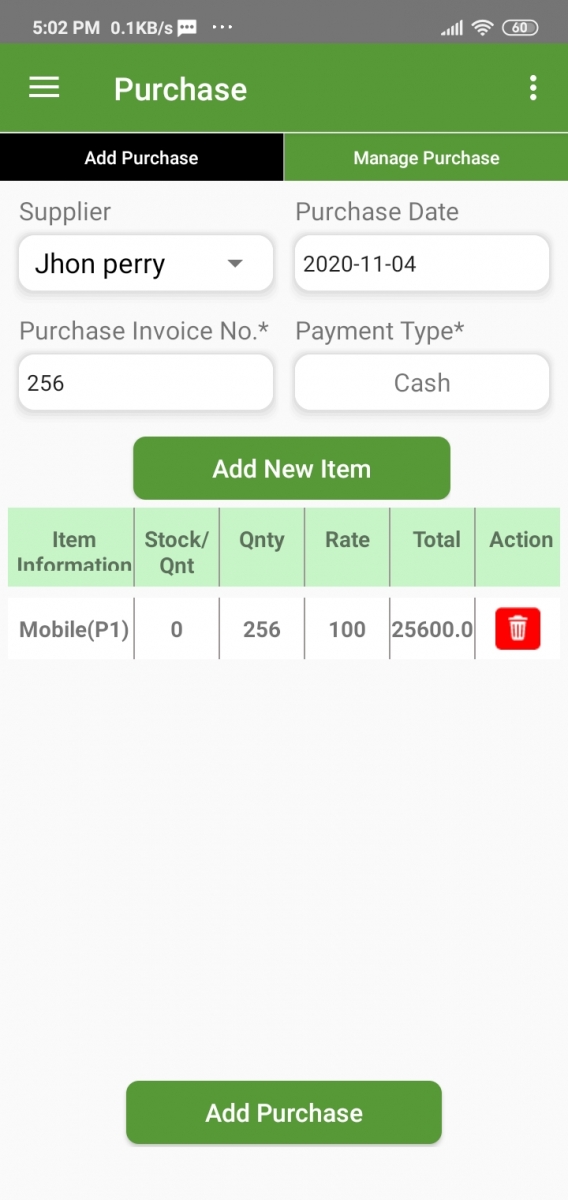Select the Qnty cell showing 256
Screen dimensions: 568x1200
coord(262,629)
